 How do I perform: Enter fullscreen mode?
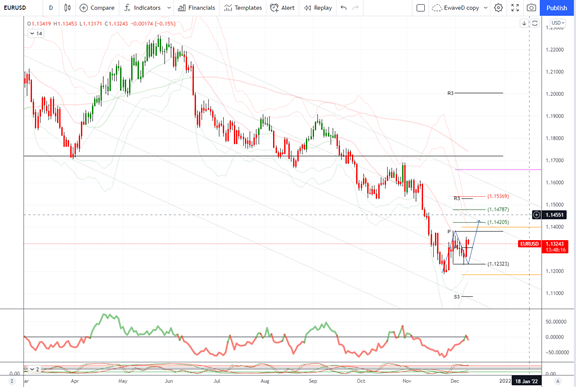[x=515, y=8]
